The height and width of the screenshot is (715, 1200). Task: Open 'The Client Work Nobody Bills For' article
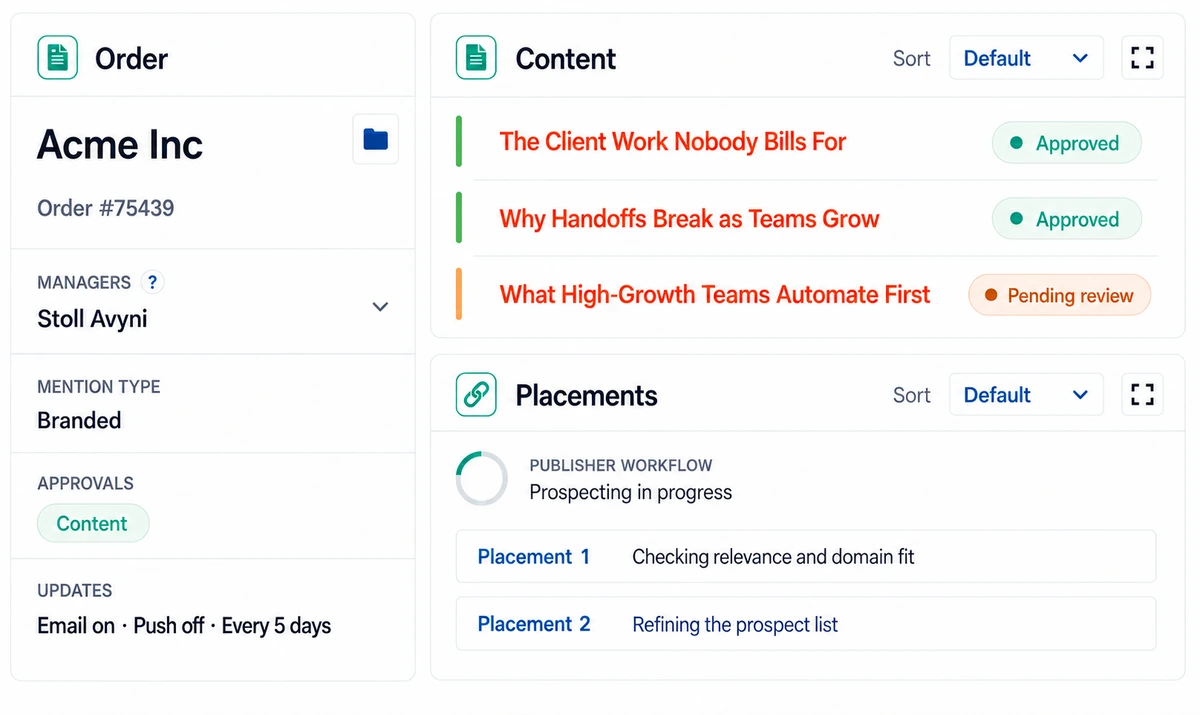tap(673, 142)
